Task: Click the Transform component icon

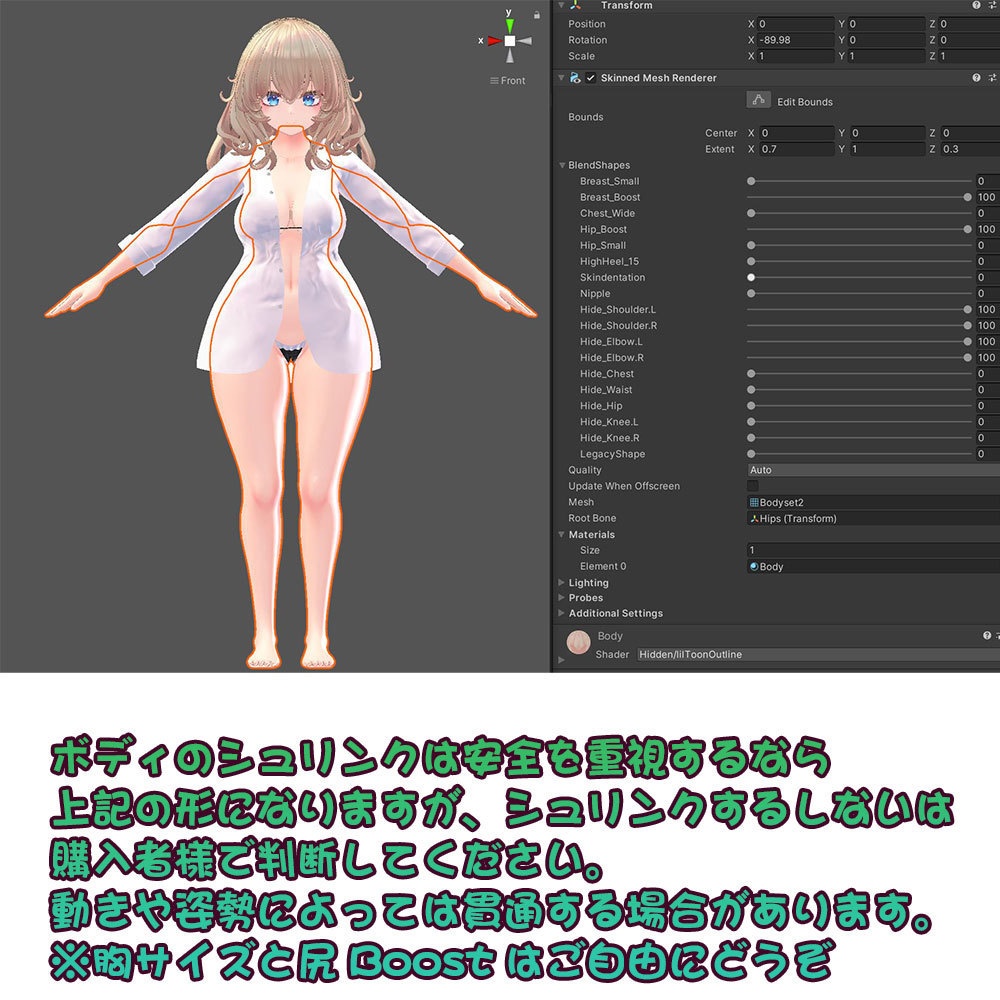Action: pyautogui.click(x=575, y=6)
